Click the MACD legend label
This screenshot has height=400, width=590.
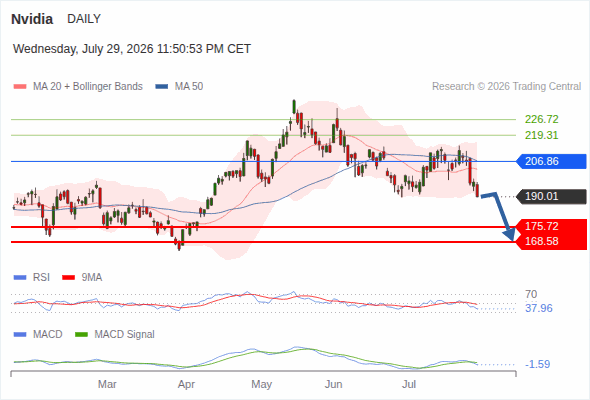click(48, 335)
